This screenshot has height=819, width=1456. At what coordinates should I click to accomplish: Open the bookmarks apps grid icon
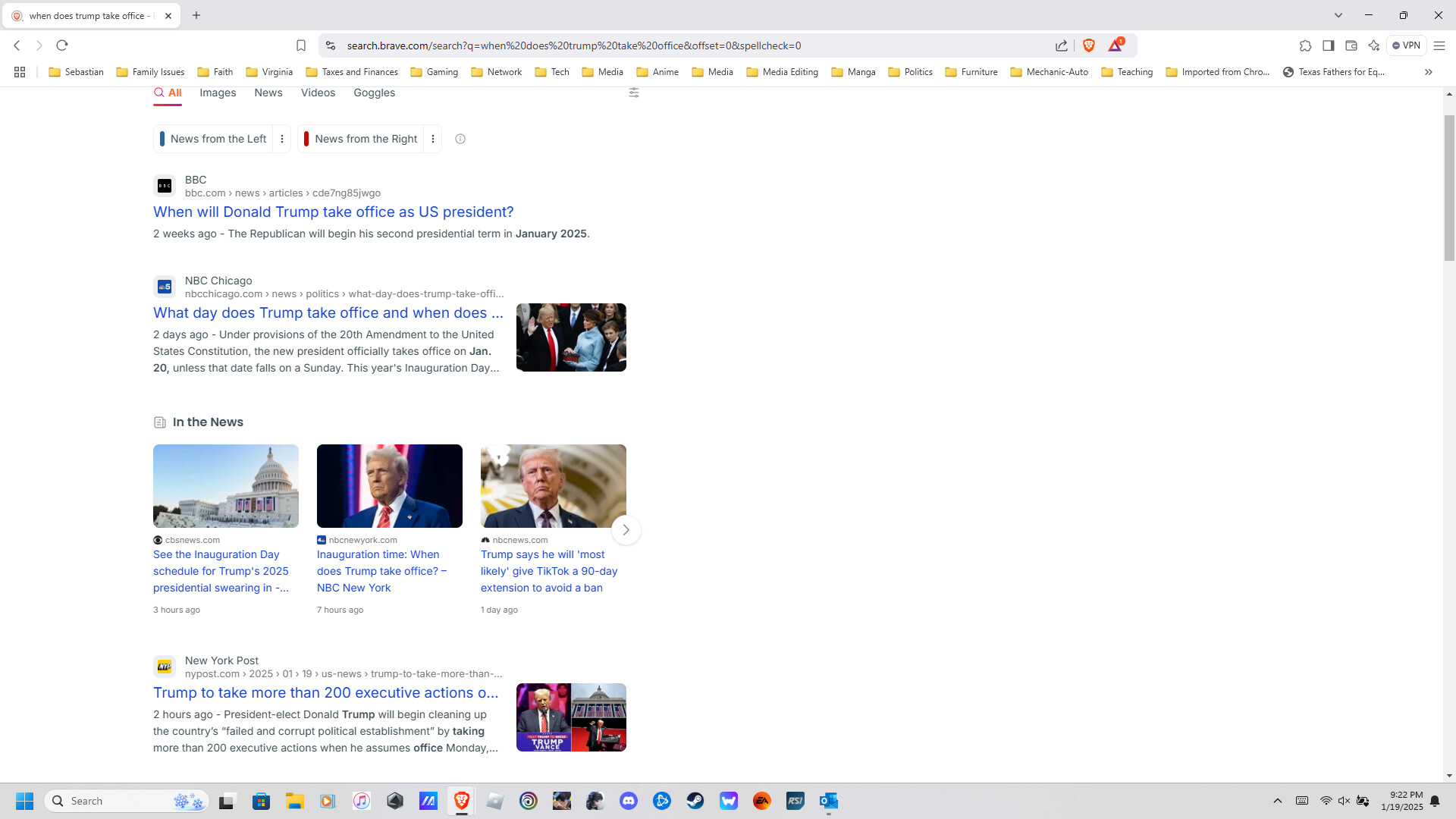(20, 72)
